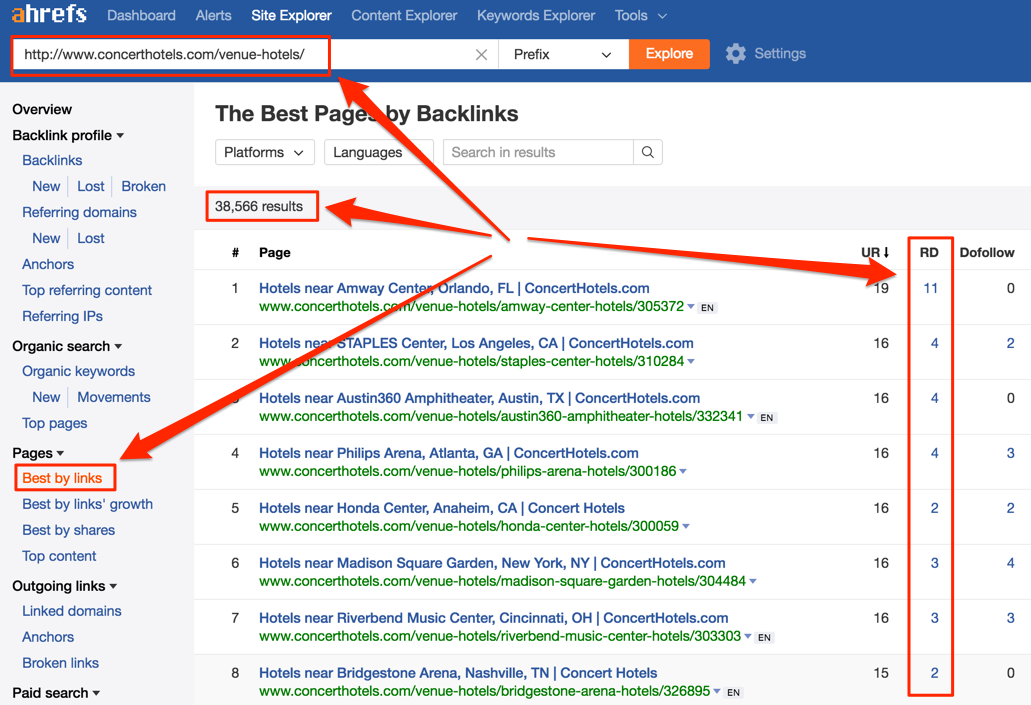Click the EN language badge for Amway Center
The width and height of the screenshot is (1031, 705).
(707, 308)
